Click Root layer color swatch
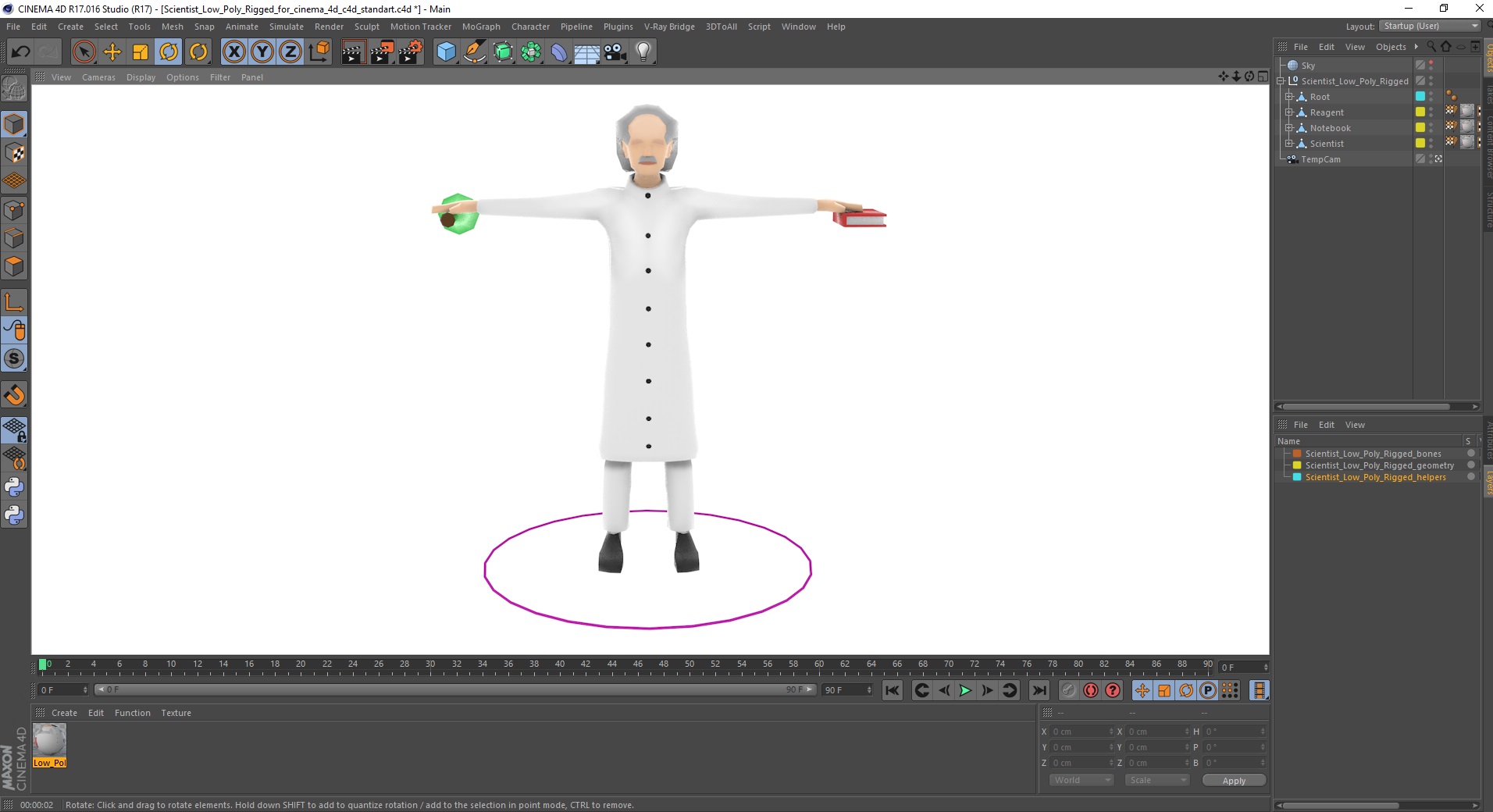 1420,97
